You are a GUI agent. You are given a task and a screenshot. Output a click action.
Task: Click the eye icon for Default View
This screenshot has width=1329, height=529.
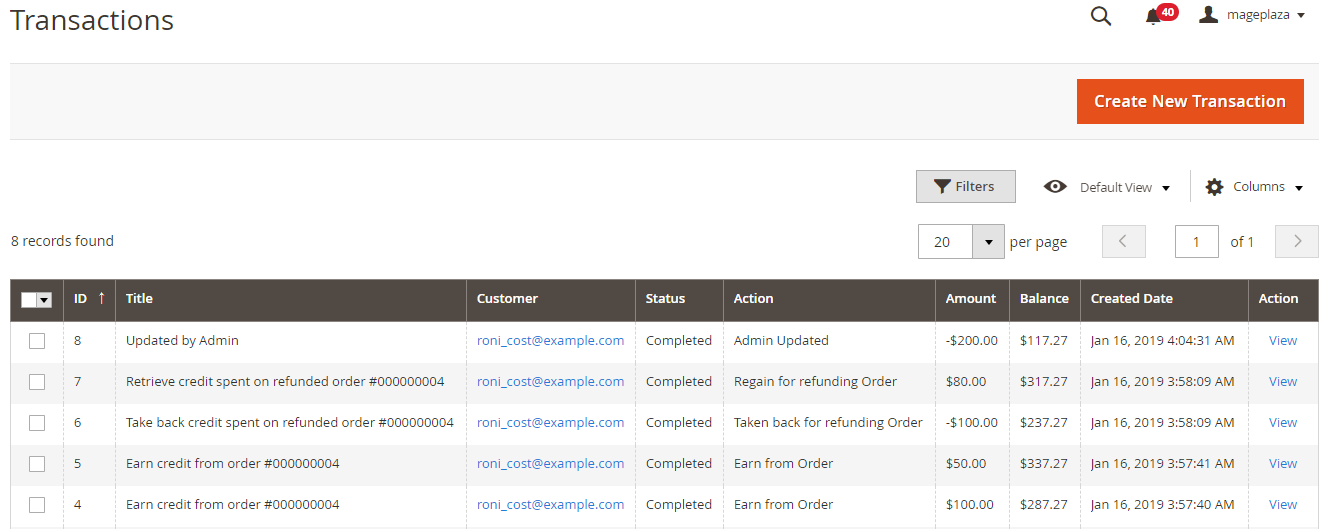(1054, 187)
